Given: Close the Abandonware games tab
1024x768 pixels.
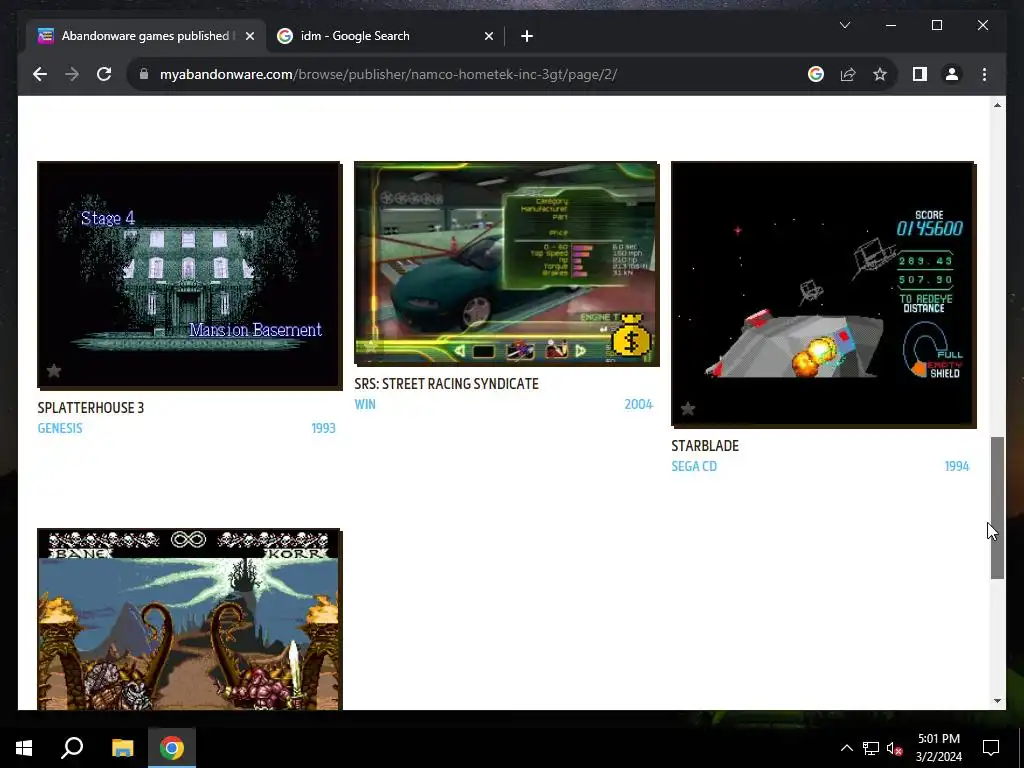Looking at the screenshot, I should click(x=249, y=37).
